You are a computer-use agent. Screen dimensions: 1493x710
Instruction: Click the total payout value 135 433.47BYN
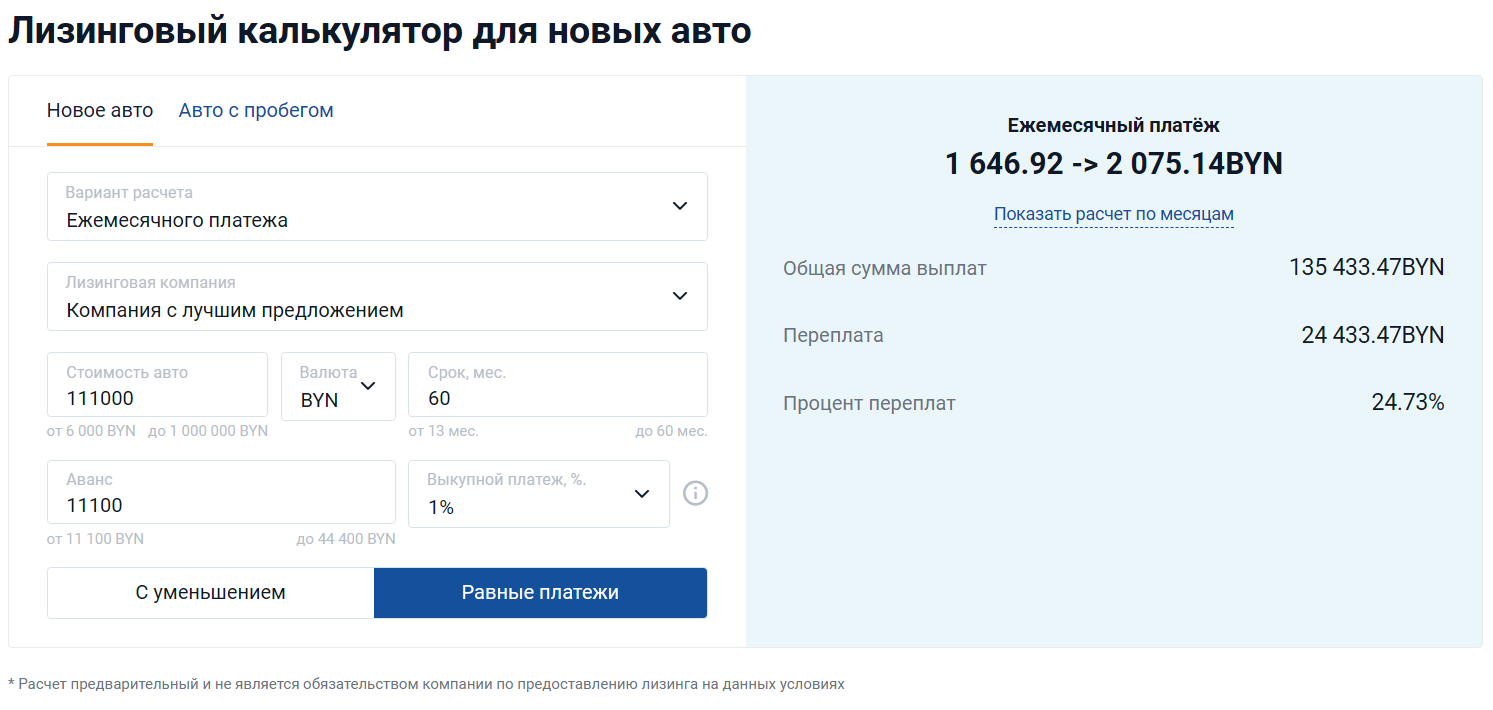pyautogui.click(x=1366, y=268)
